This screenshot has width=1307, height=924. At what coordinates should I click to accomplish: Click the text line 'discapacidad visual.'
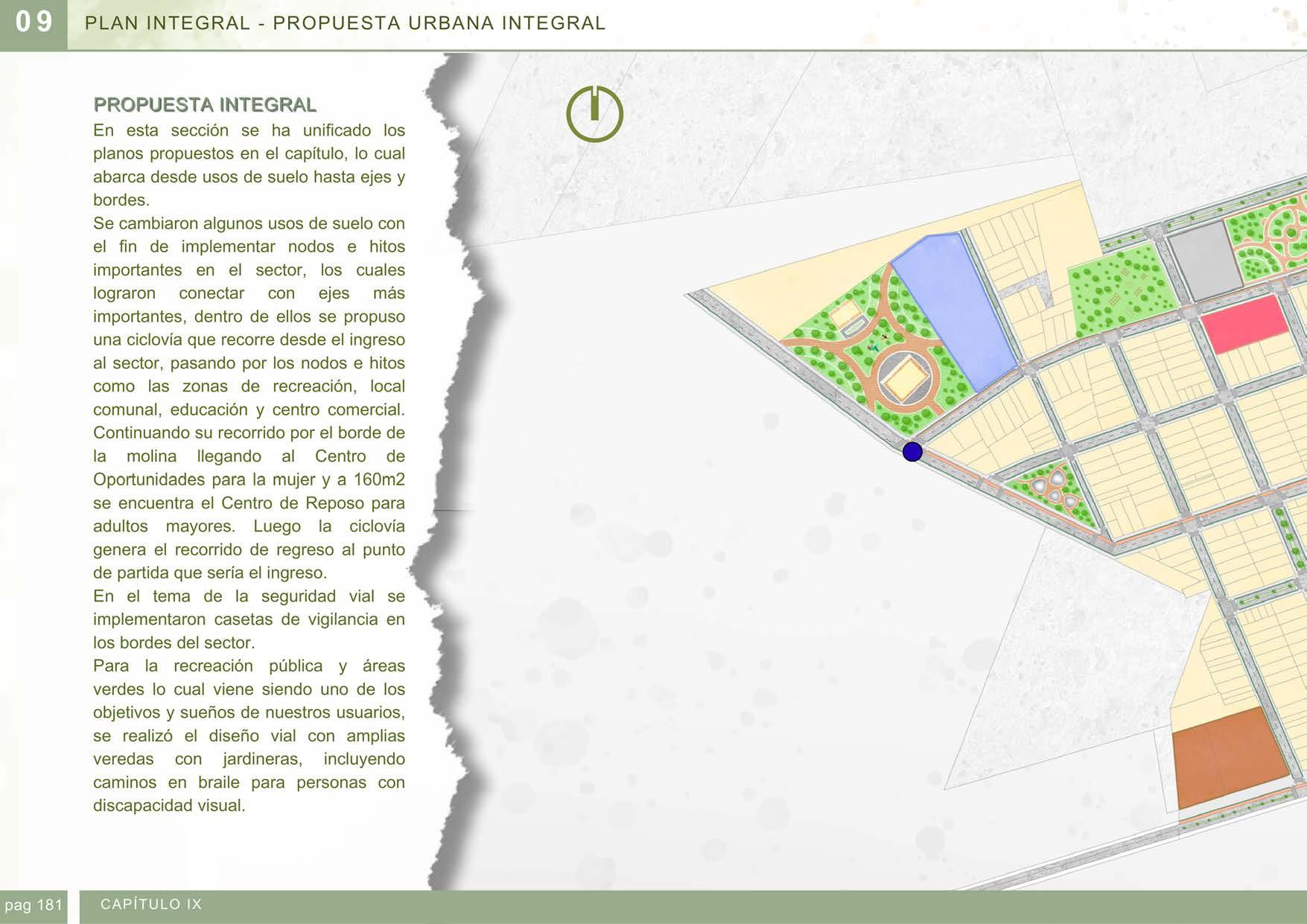[x=169, y=806]
